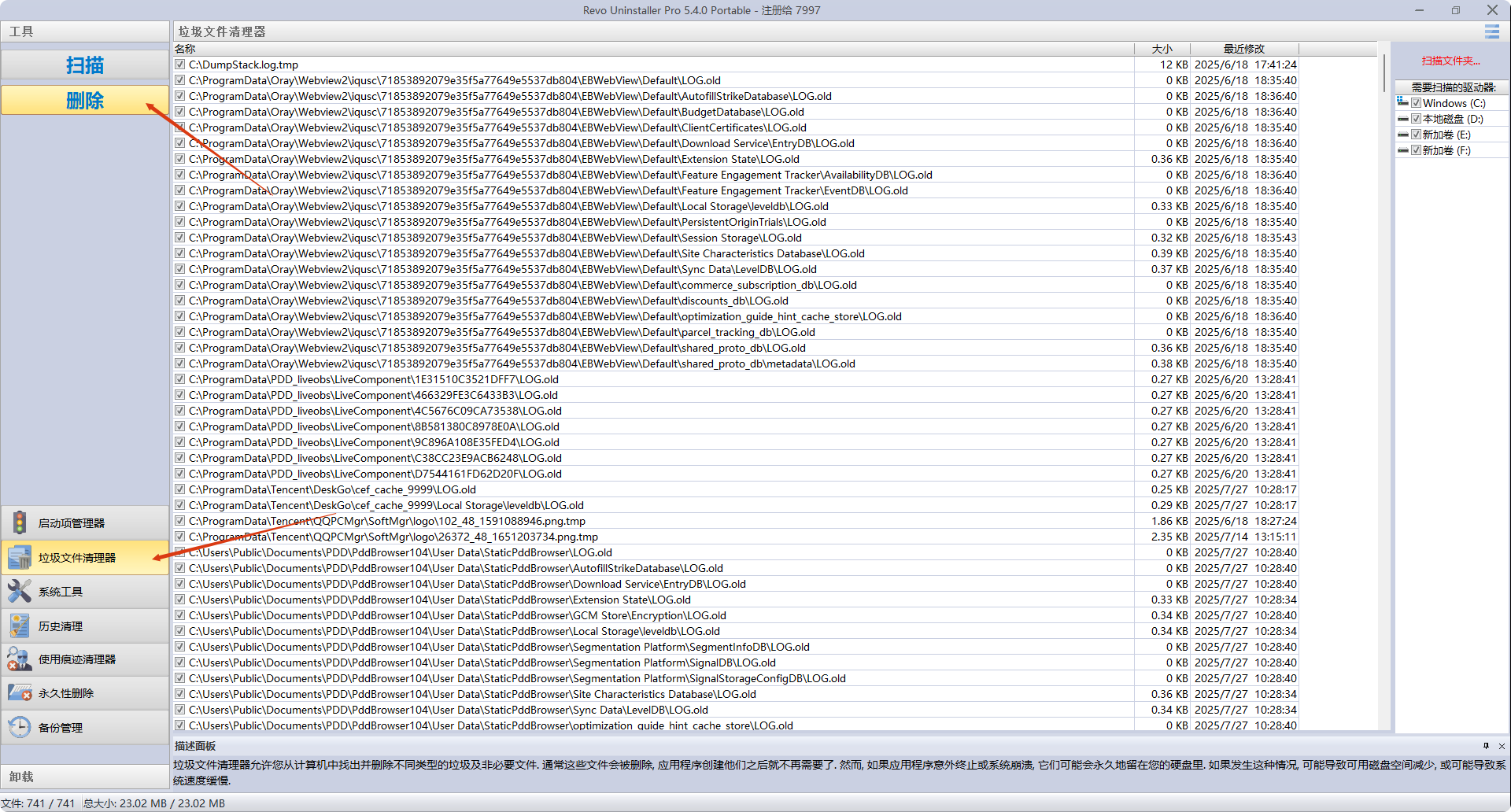Click the 扫描 (Scan) button
Screen dimensions: 1511x812
(x=84, y=65)
